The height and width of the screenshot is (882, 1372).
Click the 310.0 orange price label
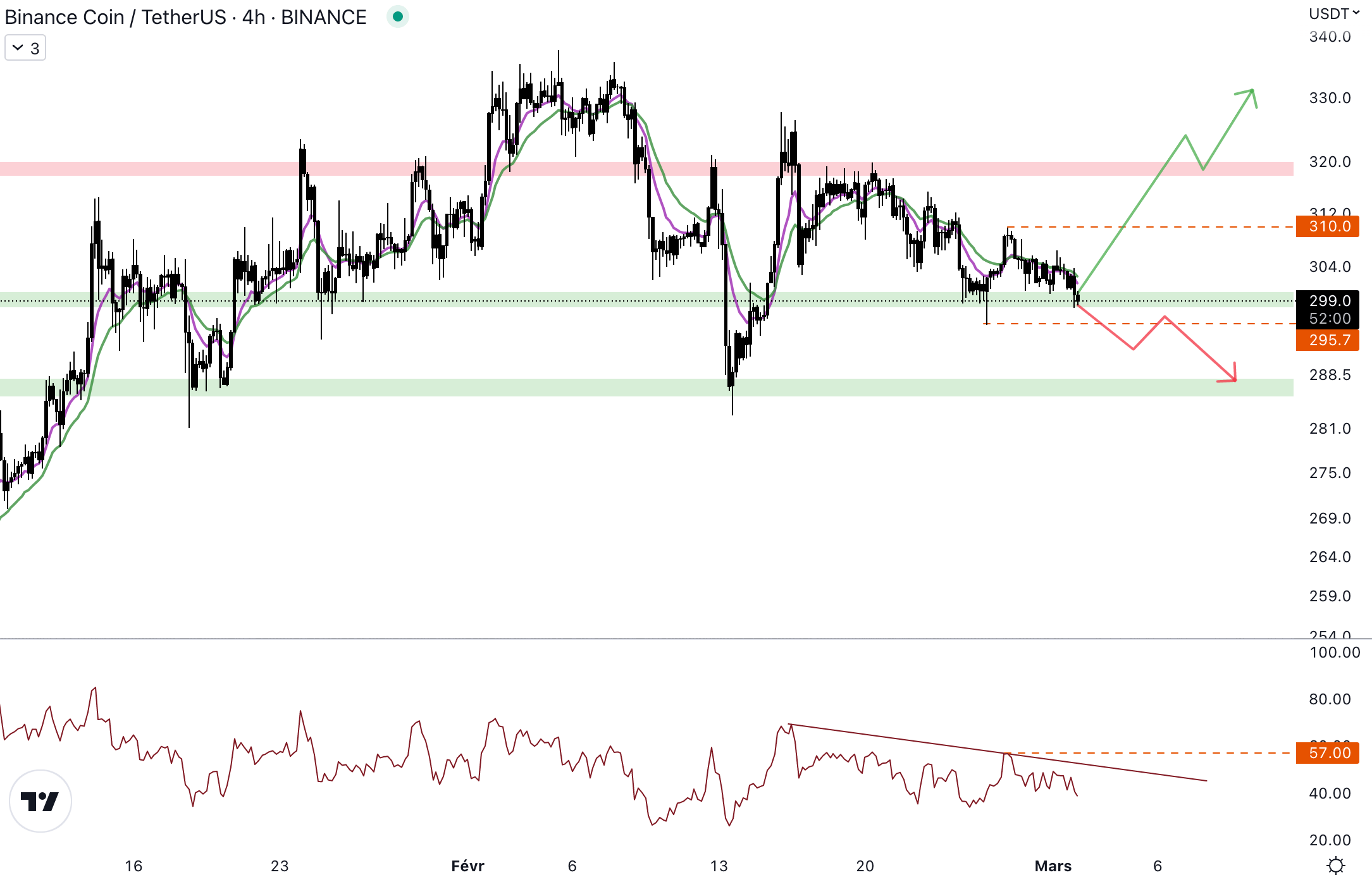point(1327,226)
